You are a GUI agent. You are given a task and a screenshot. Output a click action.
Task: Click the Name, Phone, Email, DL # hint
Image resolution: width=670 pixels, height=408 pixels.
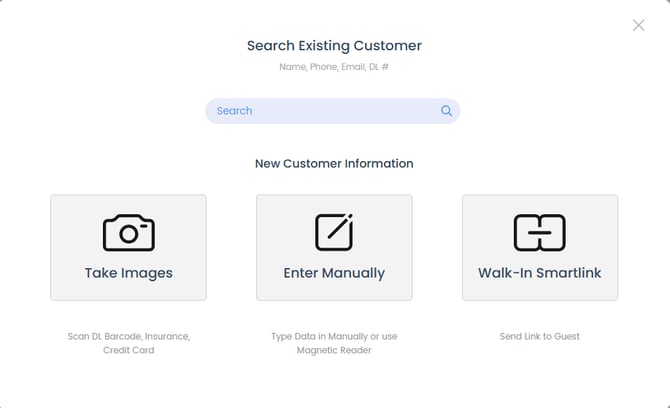click(x=334, y=67)
